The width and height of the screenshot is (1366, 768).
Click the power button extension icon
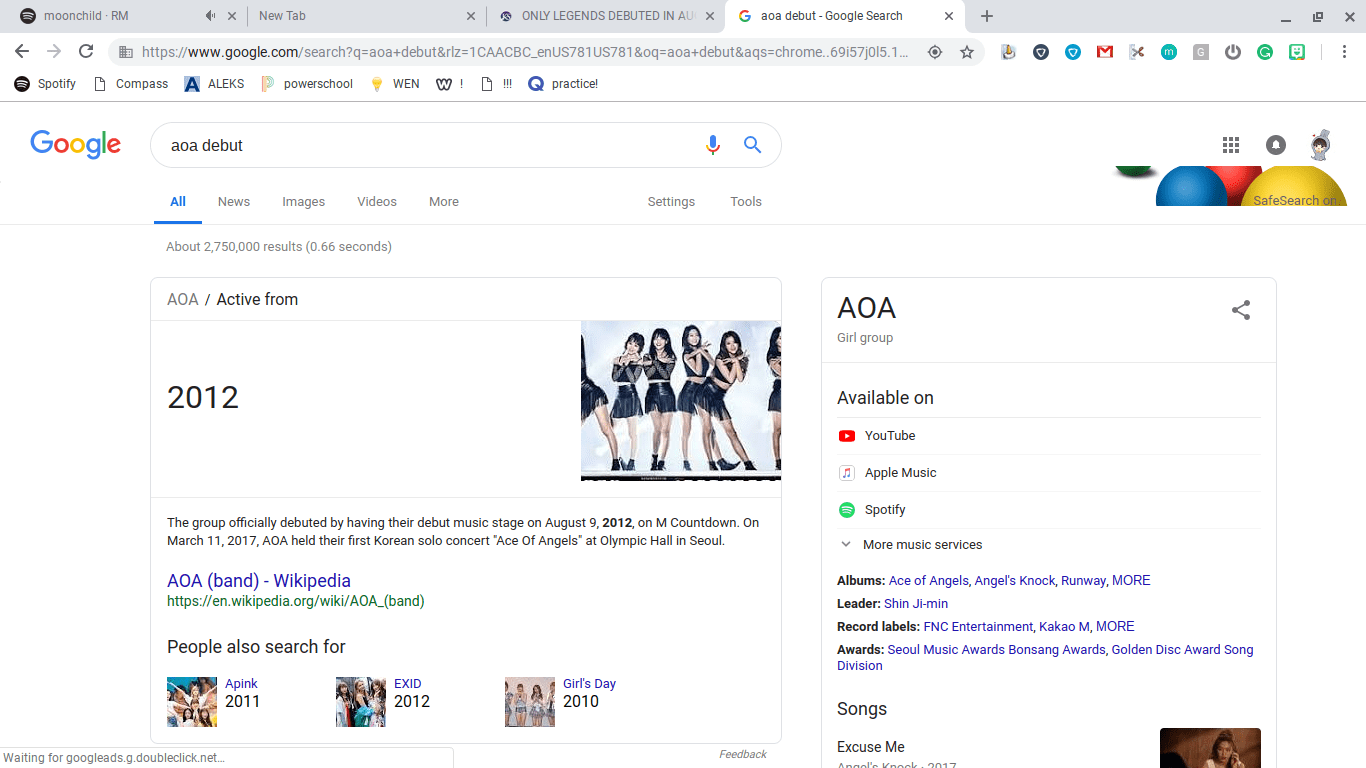[1233, 52]
